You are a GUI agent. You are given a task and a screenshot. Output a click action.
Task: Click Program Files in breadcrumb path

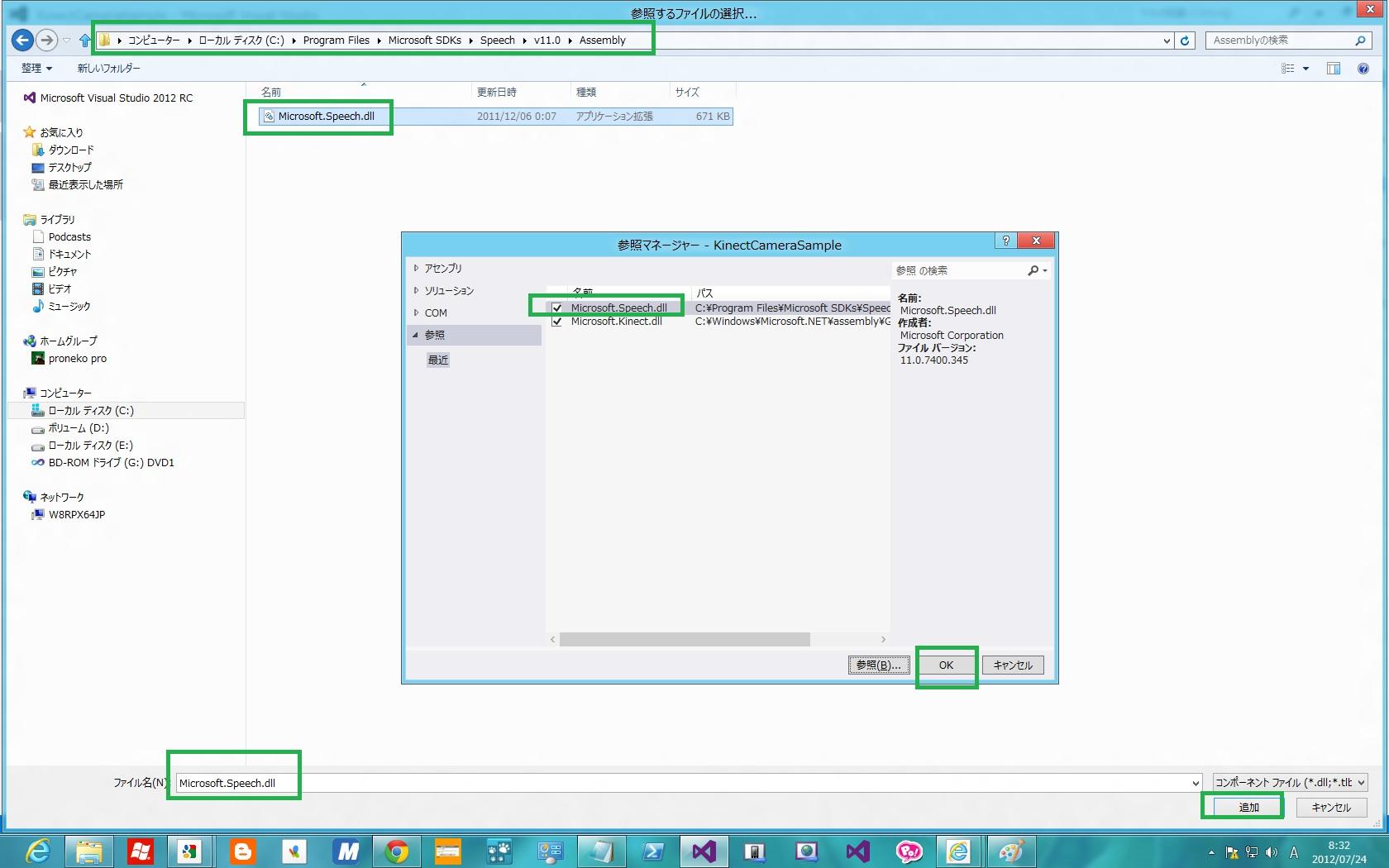pos(337,40)
